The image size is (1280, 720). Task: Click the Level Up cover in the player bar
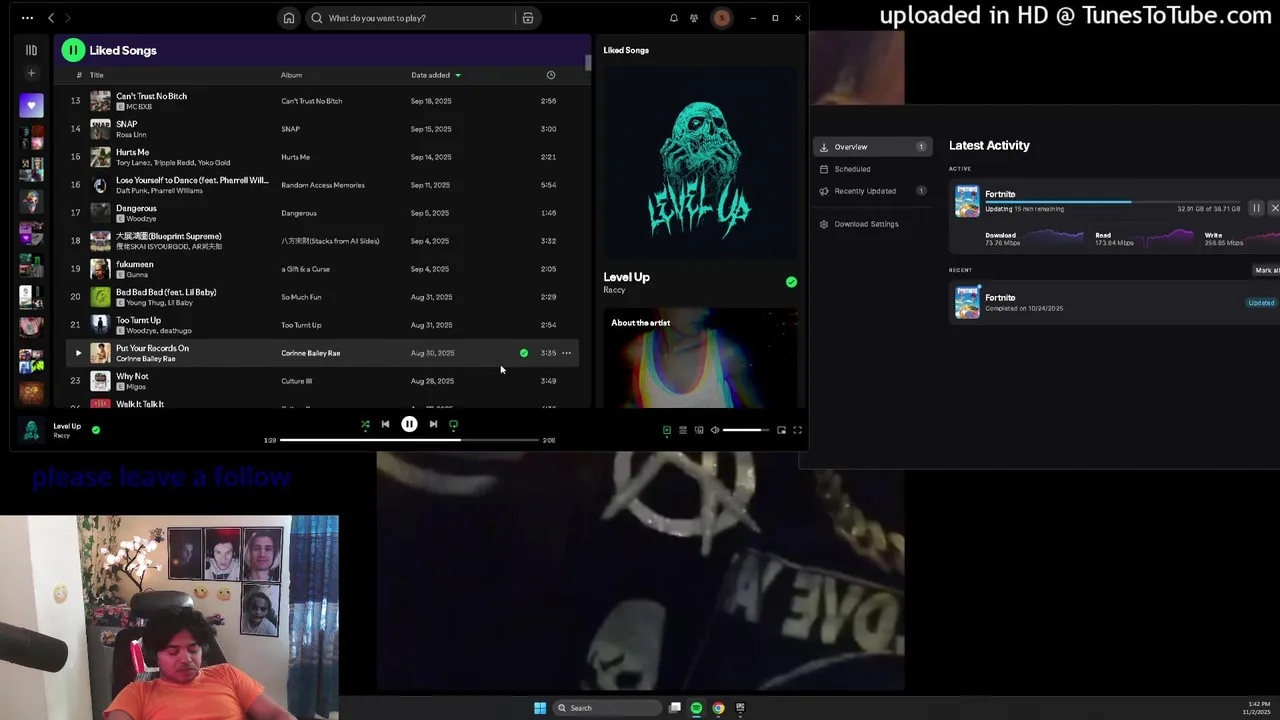[x=31, y=430]
